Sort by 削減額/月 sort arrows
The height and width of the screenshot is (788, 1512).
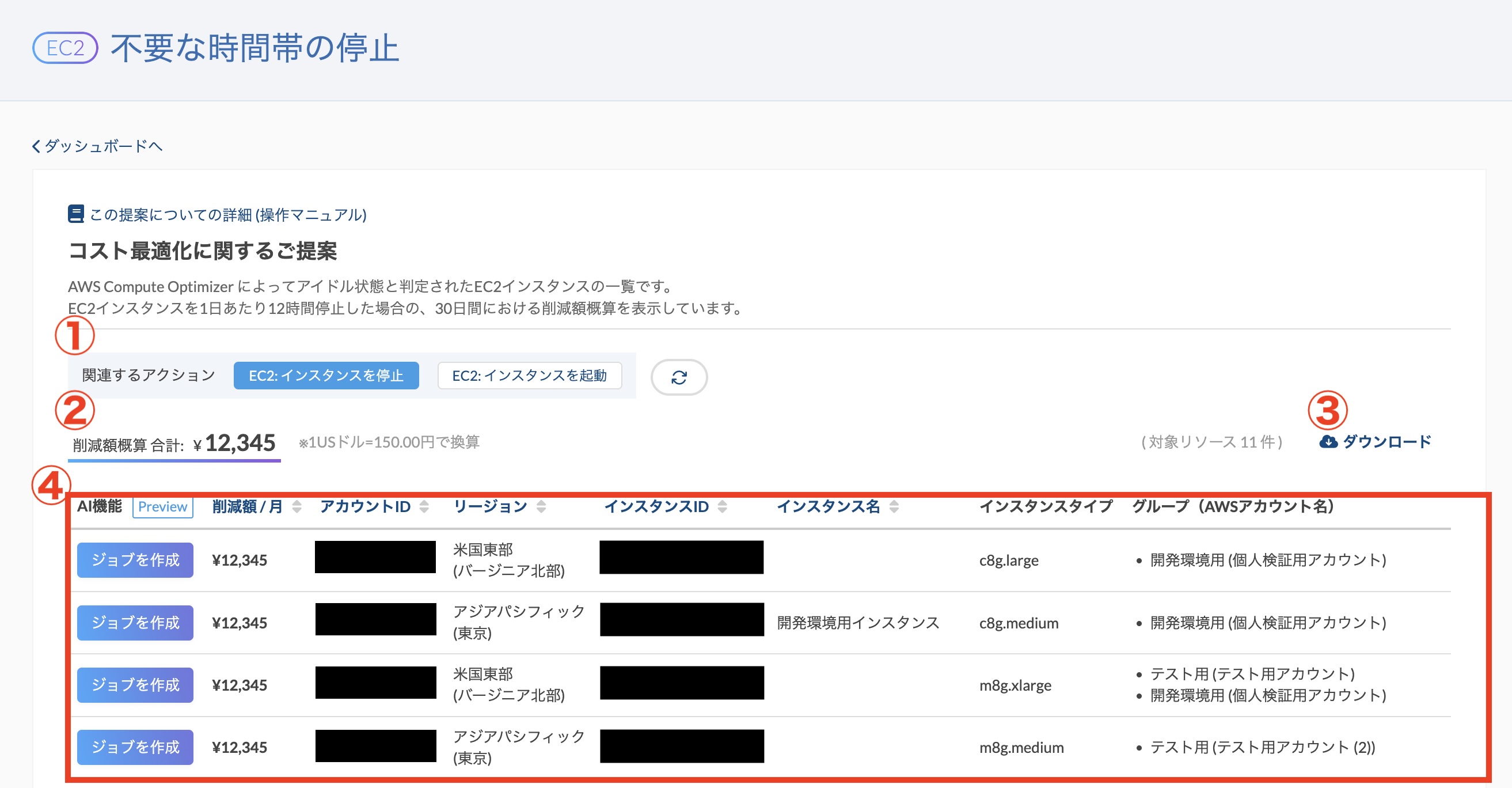pyautogui.click(x=297, y=506)
